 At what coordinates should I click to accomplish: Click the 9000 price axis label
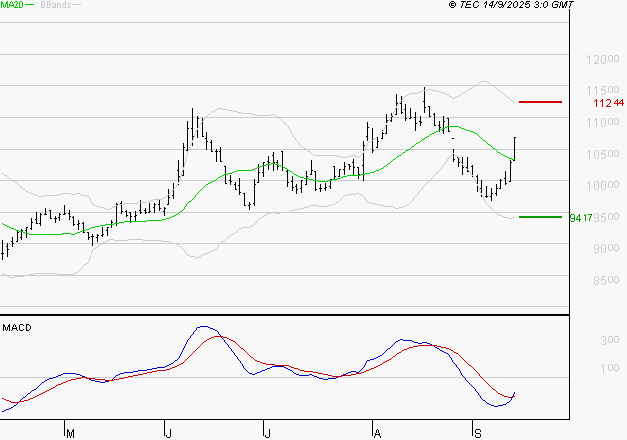(606, 248)
